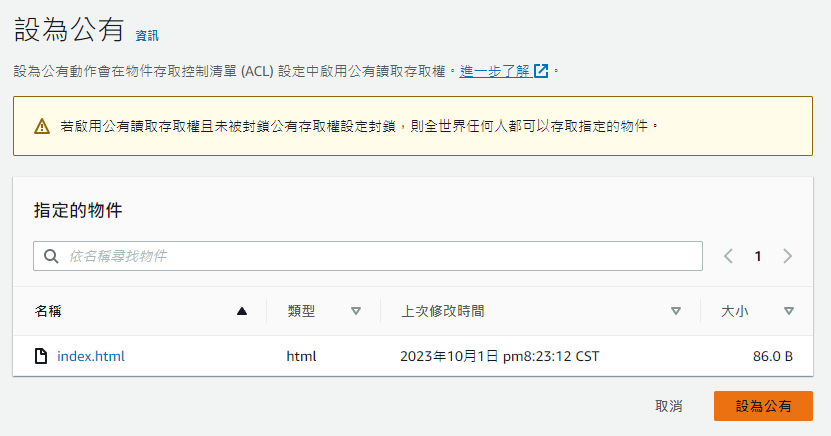Confirm with the orange 設為公有 button
This screenshot has height=436, width=831.
[763, 406]
